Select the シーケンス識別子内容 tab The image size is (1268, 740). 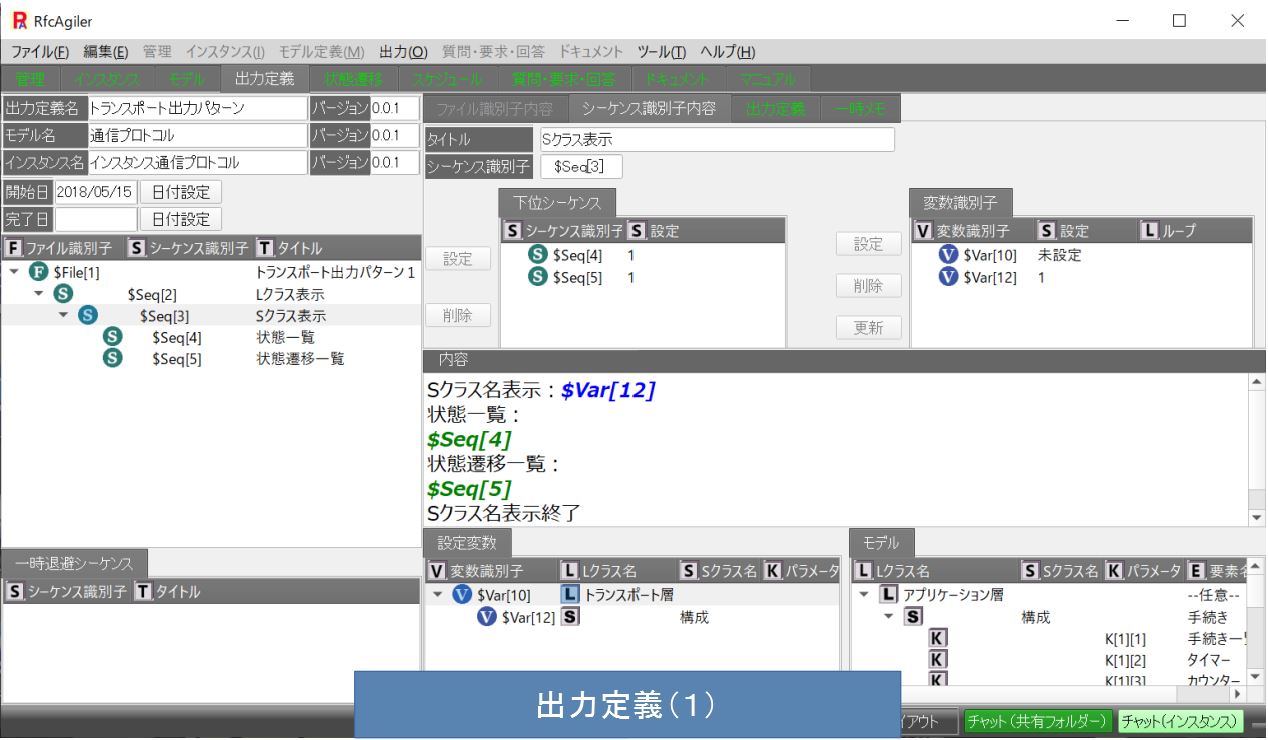point(649,109)
